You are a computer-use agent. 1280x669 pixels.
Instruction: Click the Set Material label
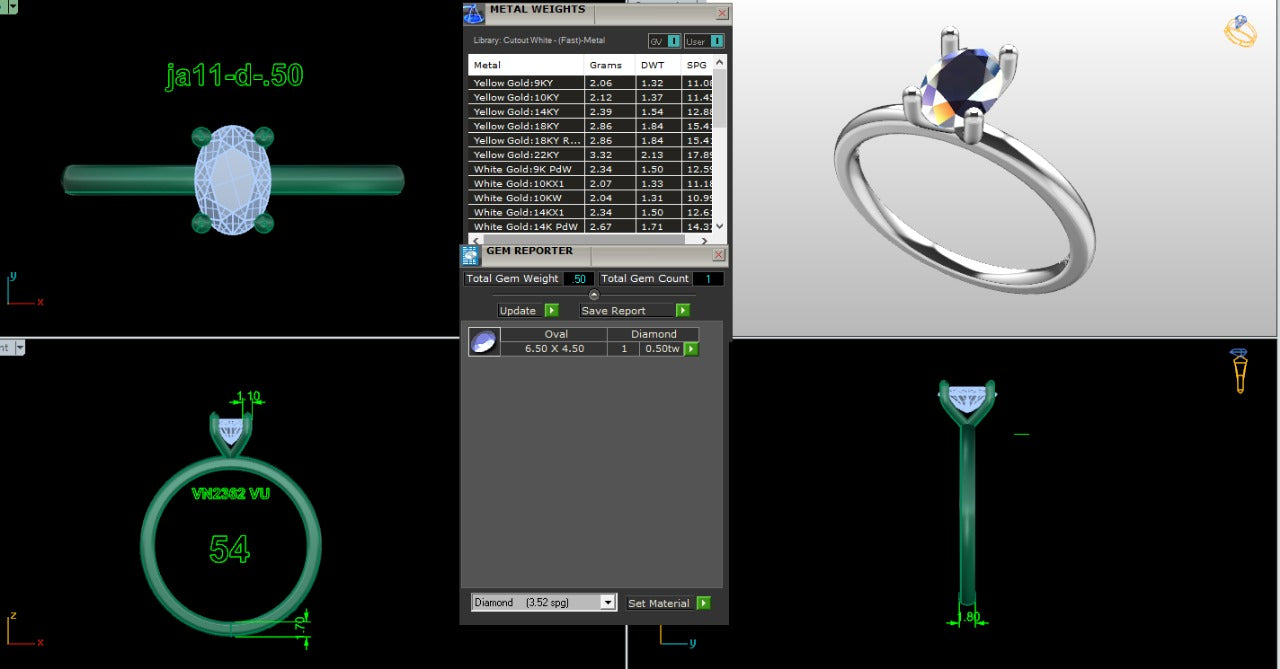(x=659, y=603)
